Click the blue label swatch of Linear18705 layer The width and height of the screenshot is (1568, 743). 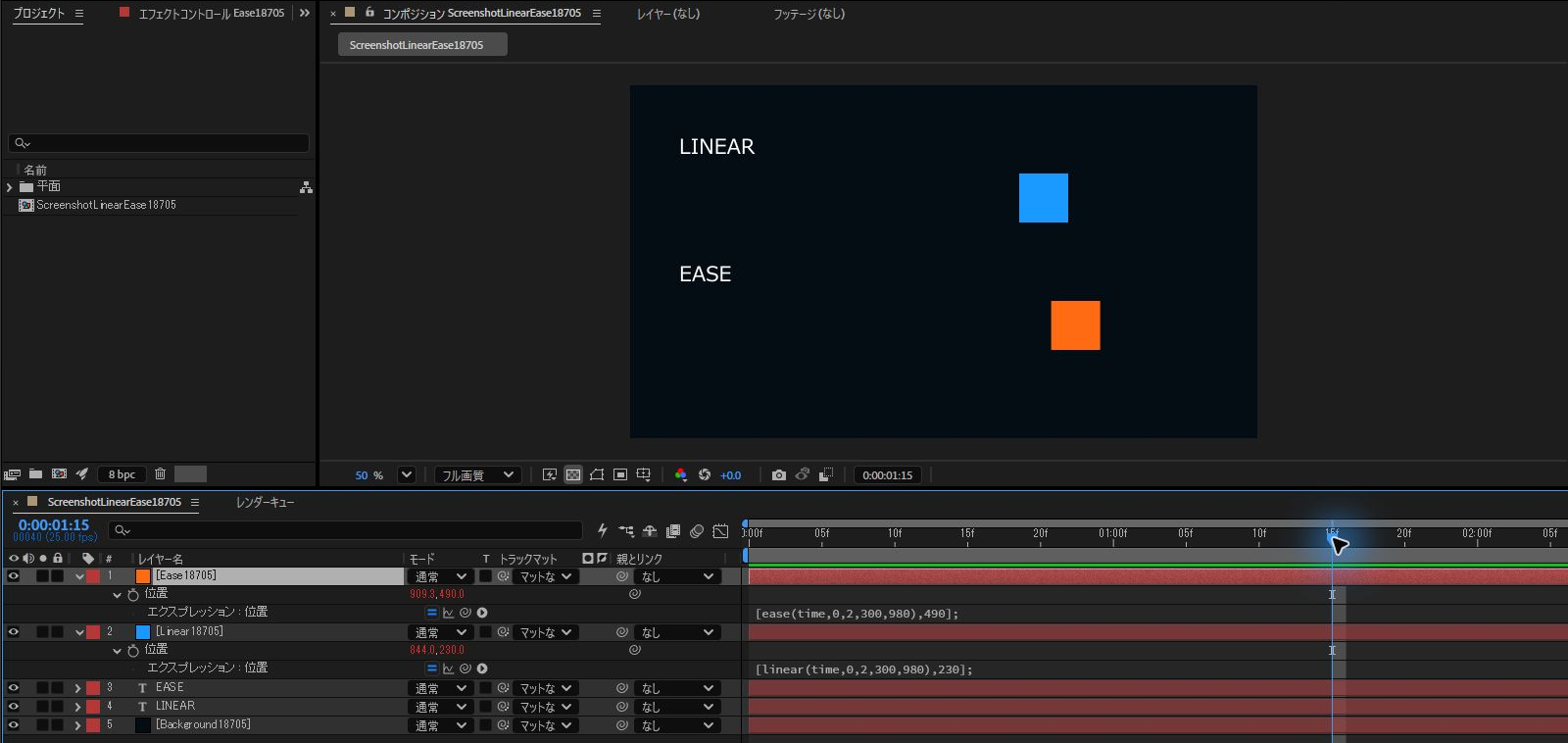point(143,632)
